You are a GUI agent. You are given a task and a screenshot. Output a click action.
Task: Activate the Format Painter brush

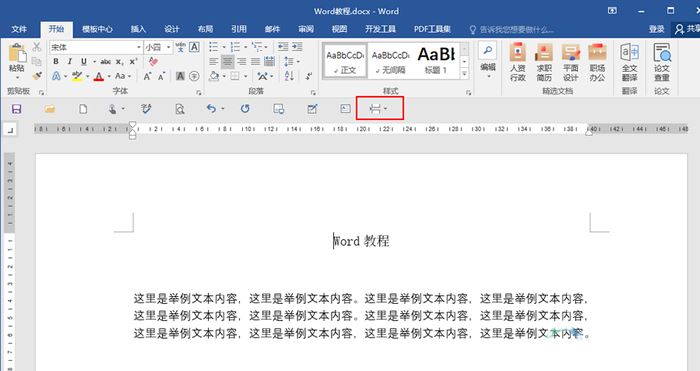pyautogui.click(x=37, y=75)
